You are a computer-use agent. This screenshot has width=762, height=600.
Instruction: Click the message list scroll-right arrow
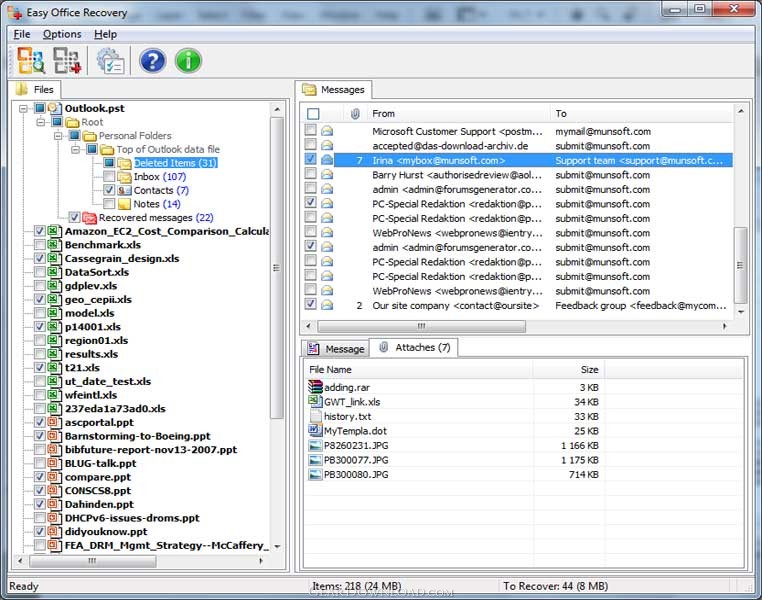pyautogui.click(x=725, y=326)
